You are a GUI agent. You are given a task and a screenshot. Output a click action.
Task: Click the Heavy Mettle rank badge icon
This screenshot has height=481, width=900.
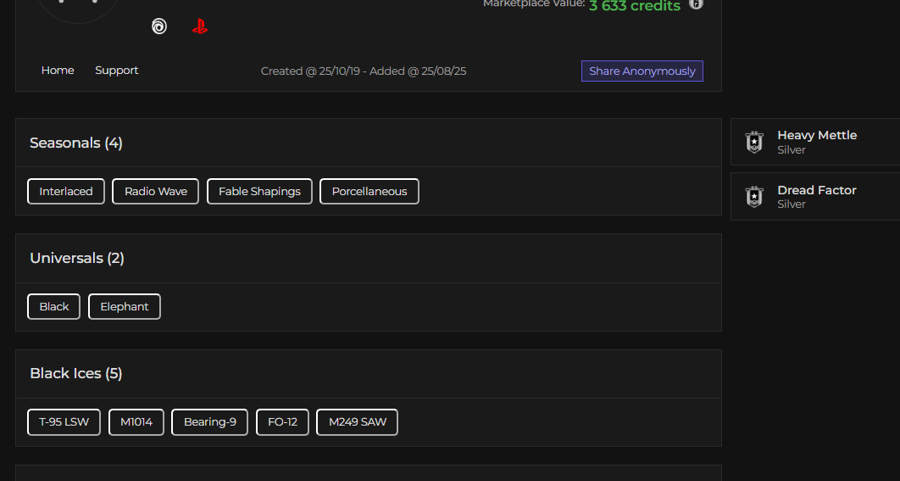pyautogui.click(x=754, y=142)
